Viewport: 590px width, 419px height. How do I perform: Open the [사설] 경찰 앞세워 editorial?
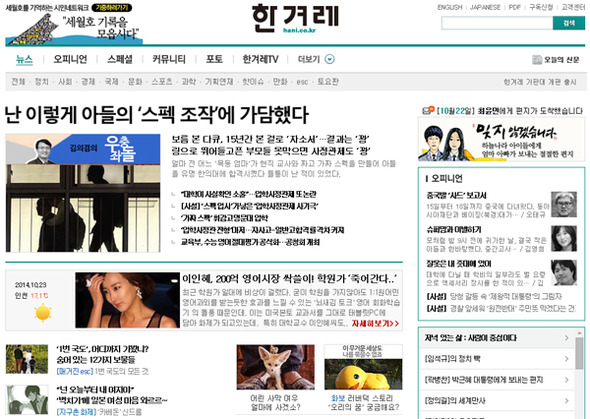[x=501, y=308]
